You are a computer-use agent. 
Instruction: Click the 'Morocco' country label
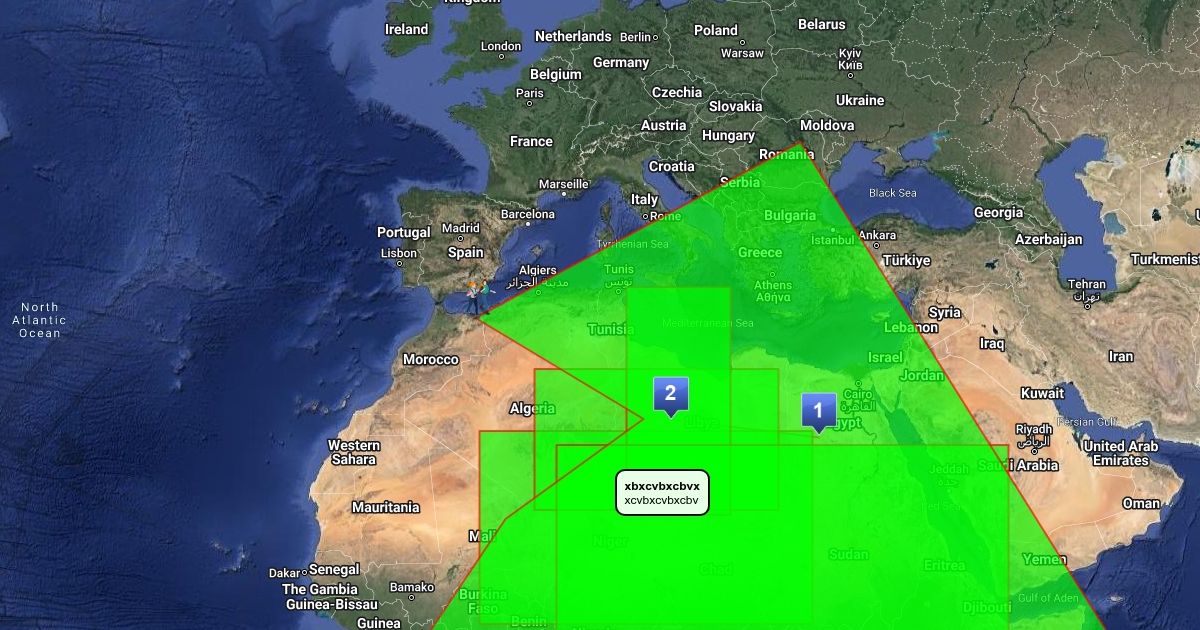[x=431, y=359]
